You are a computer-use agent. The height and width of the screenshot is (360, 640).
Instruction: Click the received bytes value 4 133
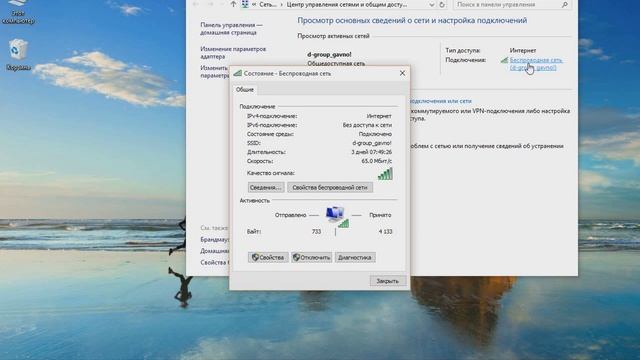coord(385,231)
